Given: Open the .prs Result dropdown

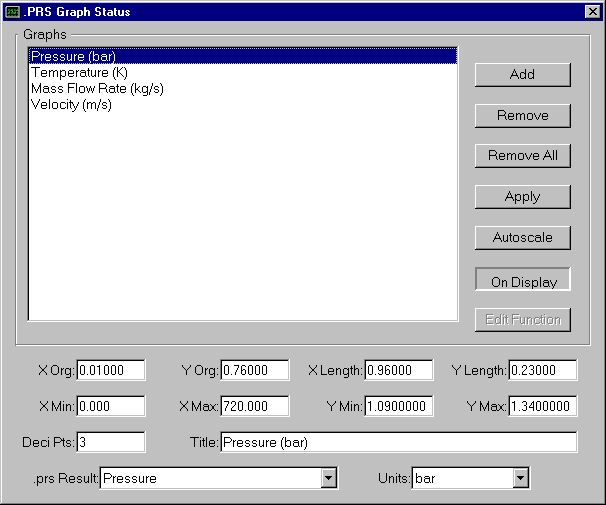Looking at the screenshot, I should click(x=329, y=478).
